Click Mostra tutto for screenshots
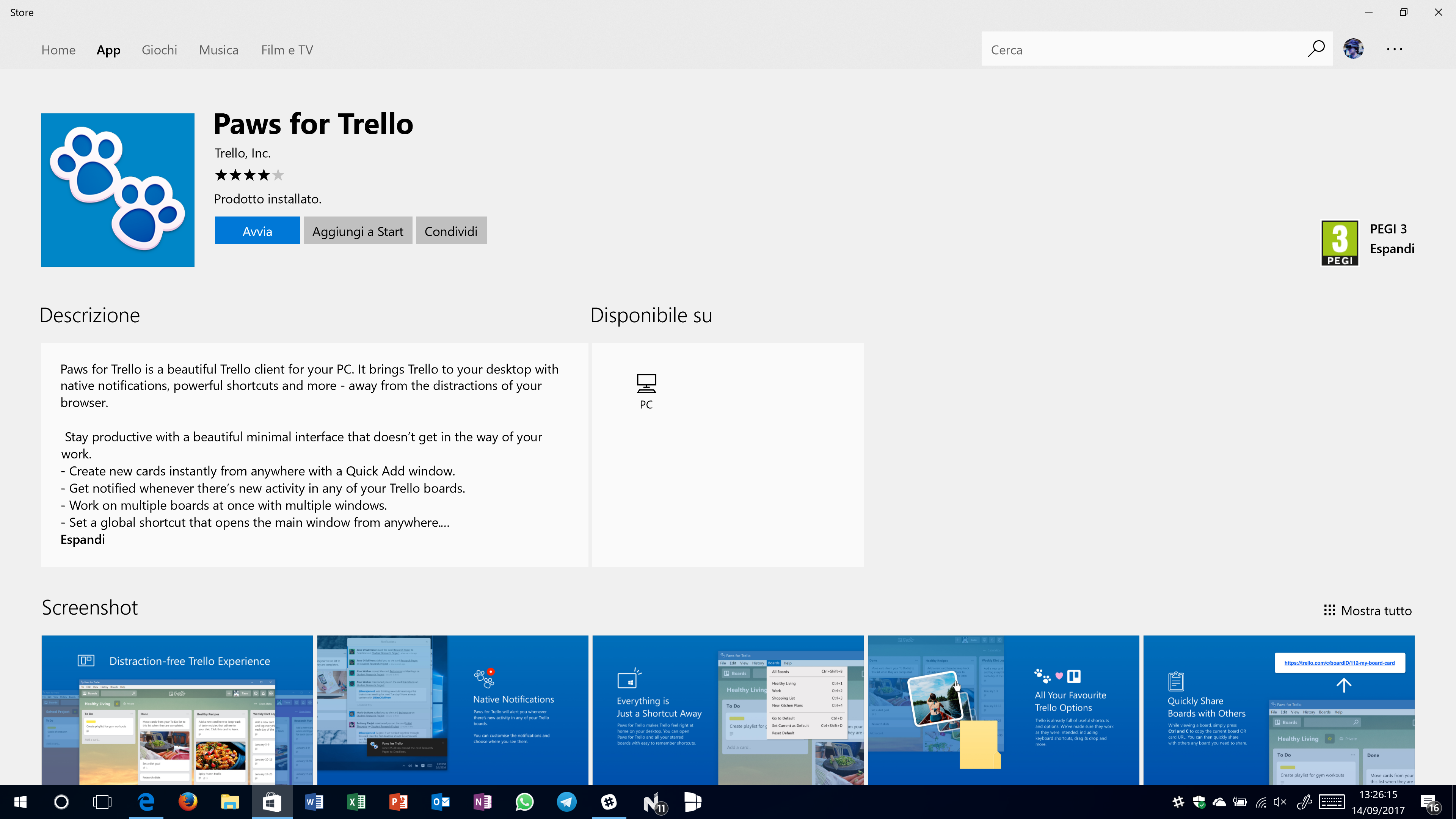The height and width of the screenshot is (819, 1456). (1368, 610)
